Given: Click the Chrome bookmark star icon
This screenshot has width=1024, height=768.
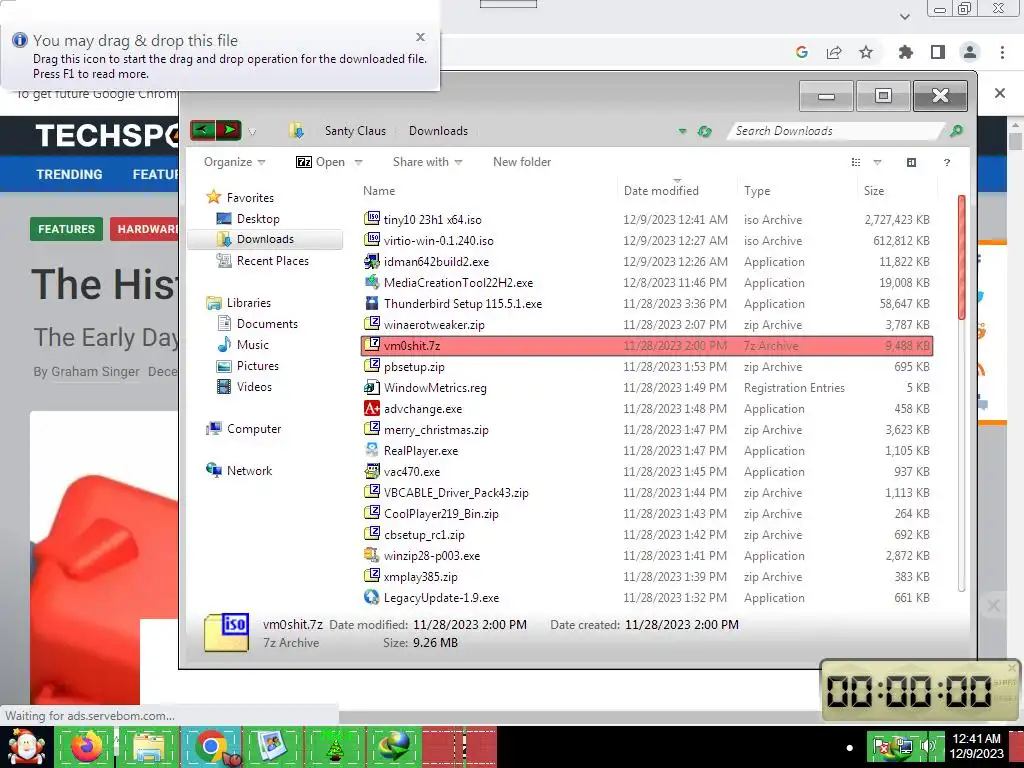Looking at the screenshot, I should [x=866, y=52].
